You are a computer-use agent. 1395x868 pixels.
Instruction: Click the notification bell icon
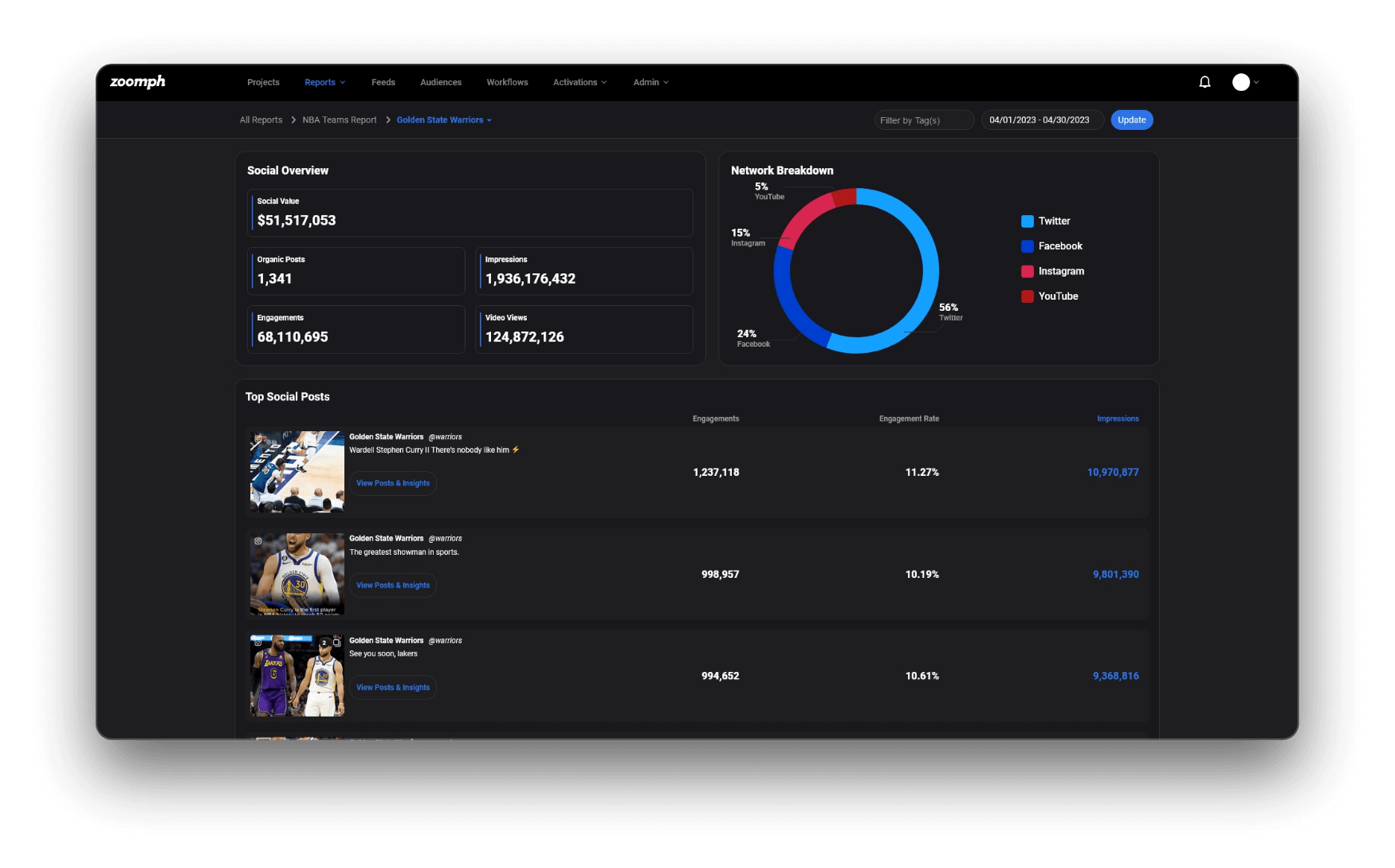coord(1204,81)
